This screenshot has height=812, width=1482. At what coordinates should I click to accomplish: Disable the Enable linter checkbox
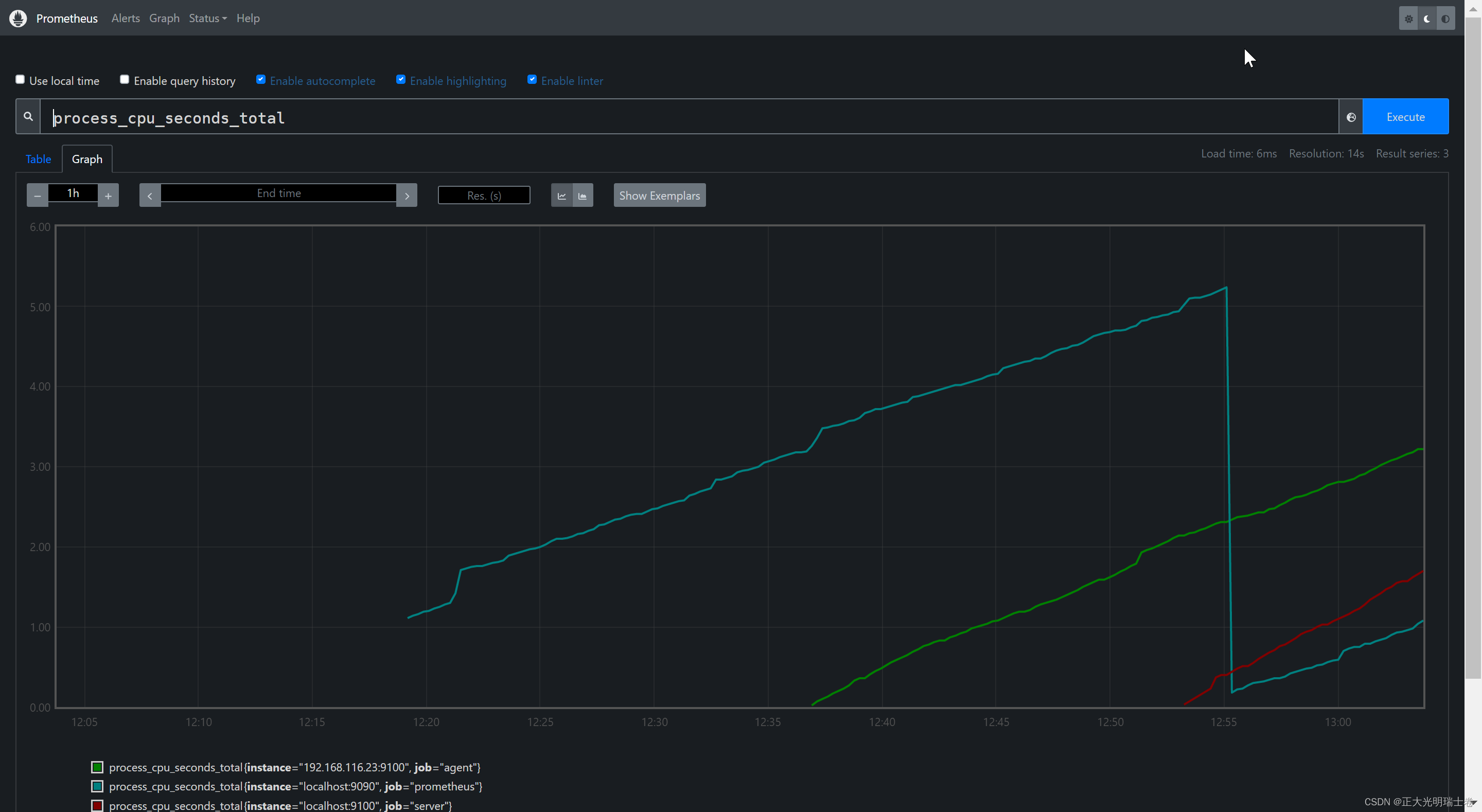[532, 79]
